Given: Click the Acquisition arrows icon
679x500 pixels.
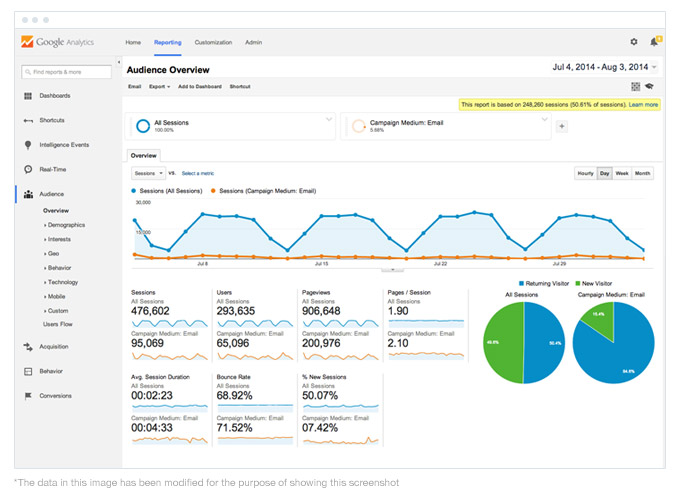Looking at the screenshot, I should click(28, 346).
